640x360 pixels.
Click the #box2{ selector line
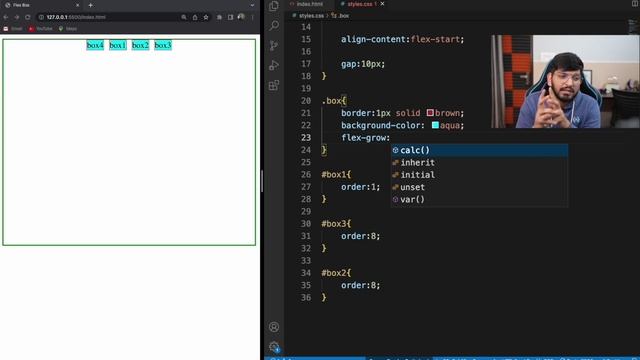(336, 273)
